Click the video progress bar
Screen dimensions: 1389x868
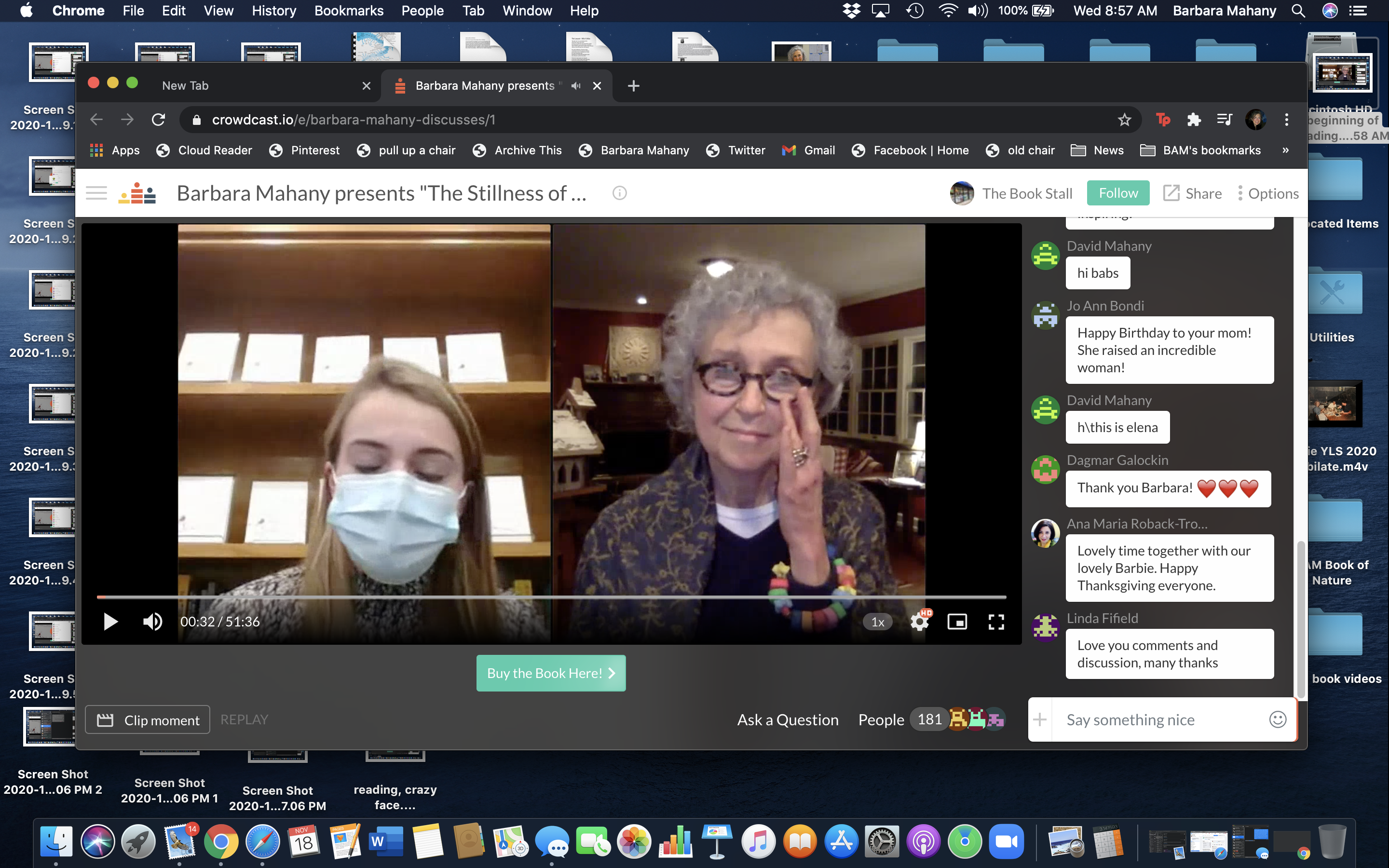tap(551, 597)
